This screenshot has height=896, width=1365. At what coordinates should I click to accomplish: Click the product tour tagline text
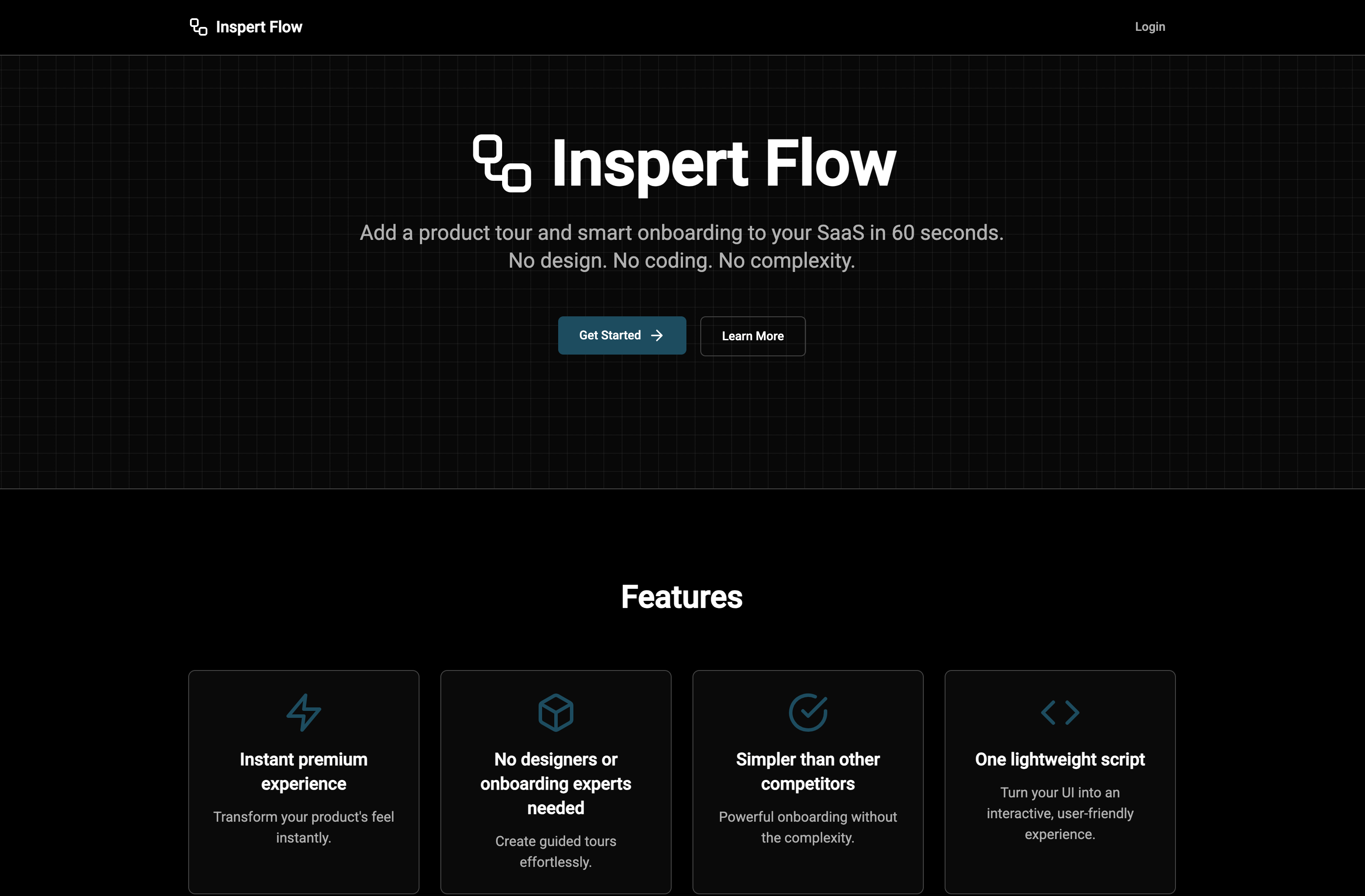click(x=681, y=233)
